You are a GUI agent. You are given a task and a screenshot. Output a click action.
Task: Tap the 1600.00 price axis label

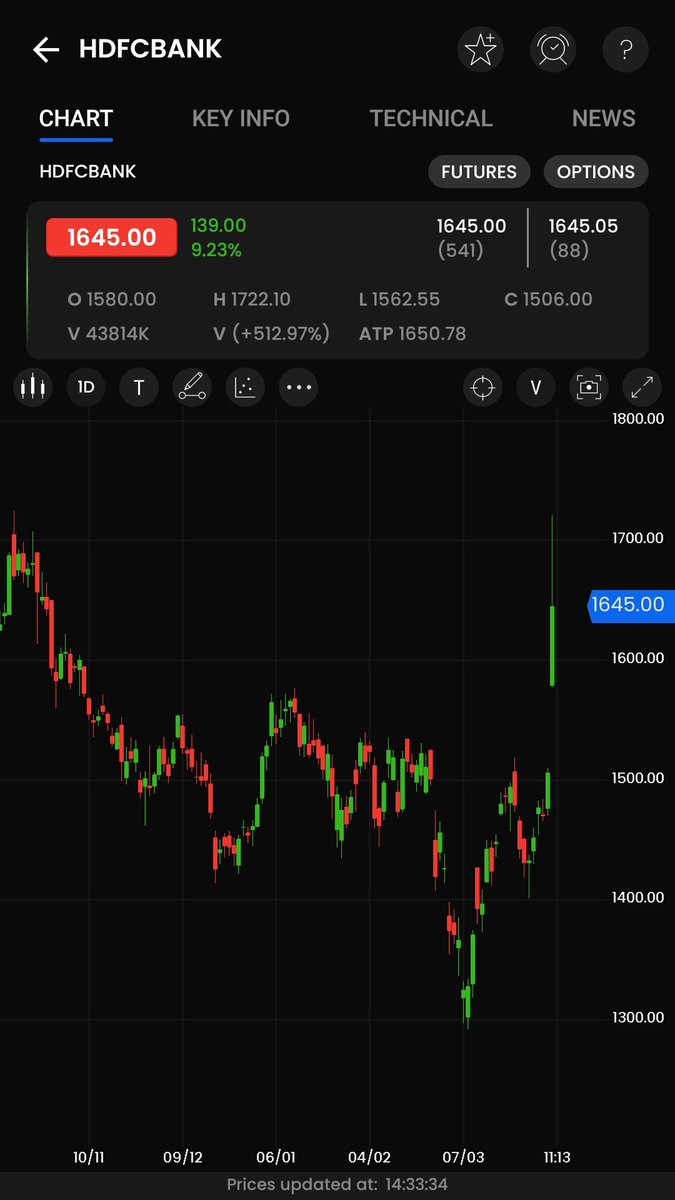coord(638,658)
